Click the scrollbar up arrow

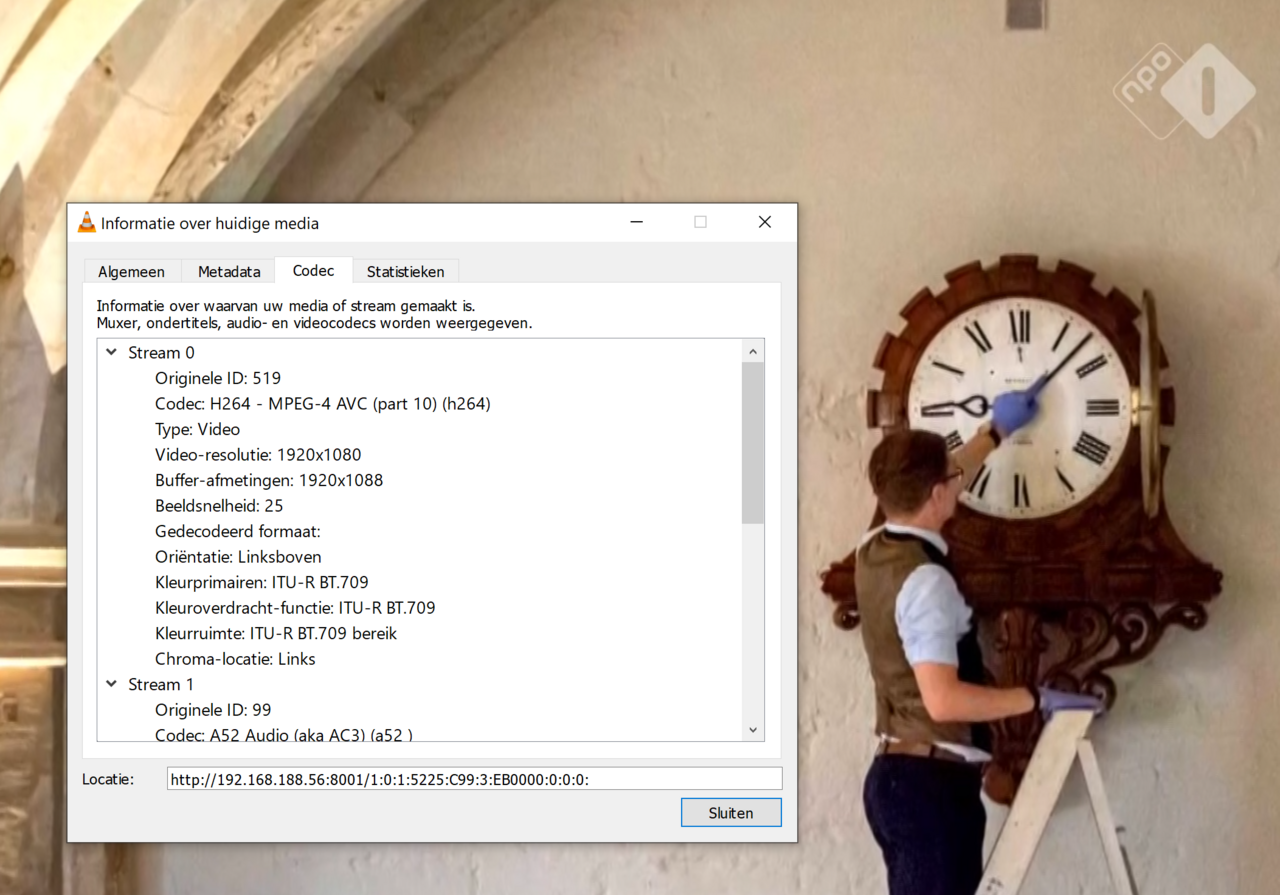pyautogui.click(x=753, y=351)
